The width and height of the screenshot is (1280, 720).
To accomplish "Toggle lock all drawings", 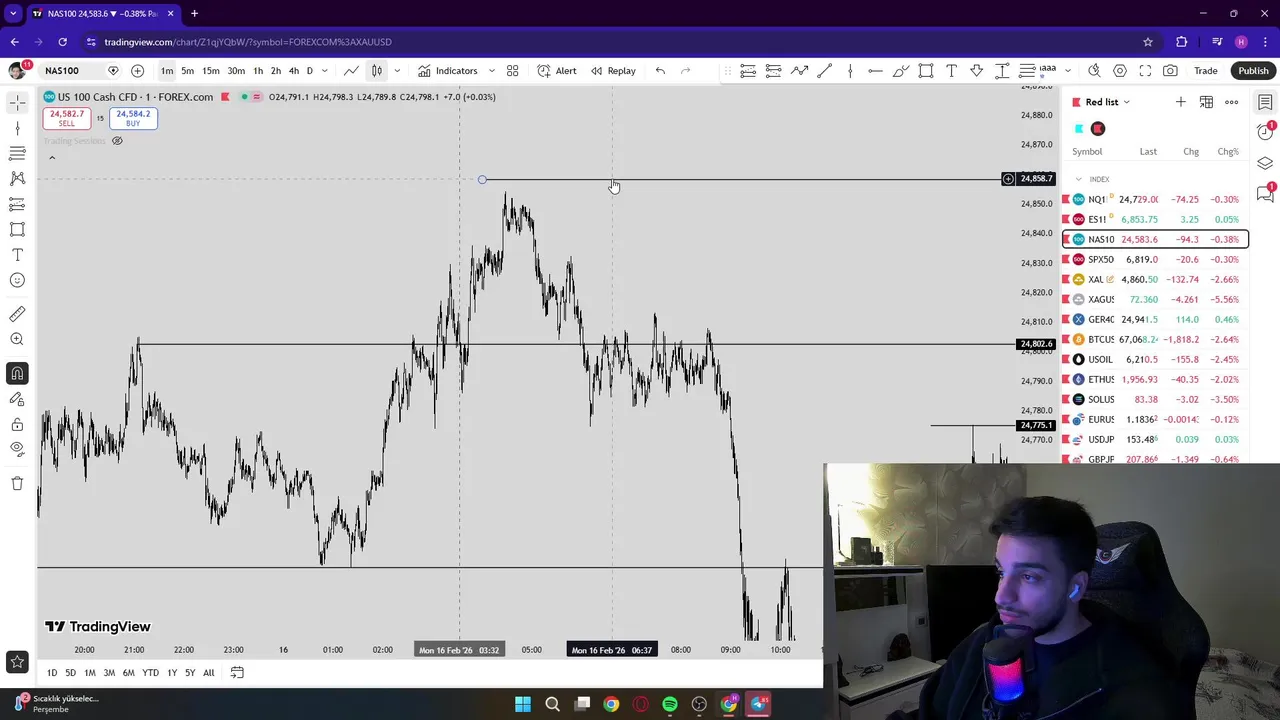I will click(x=17, y=424).
